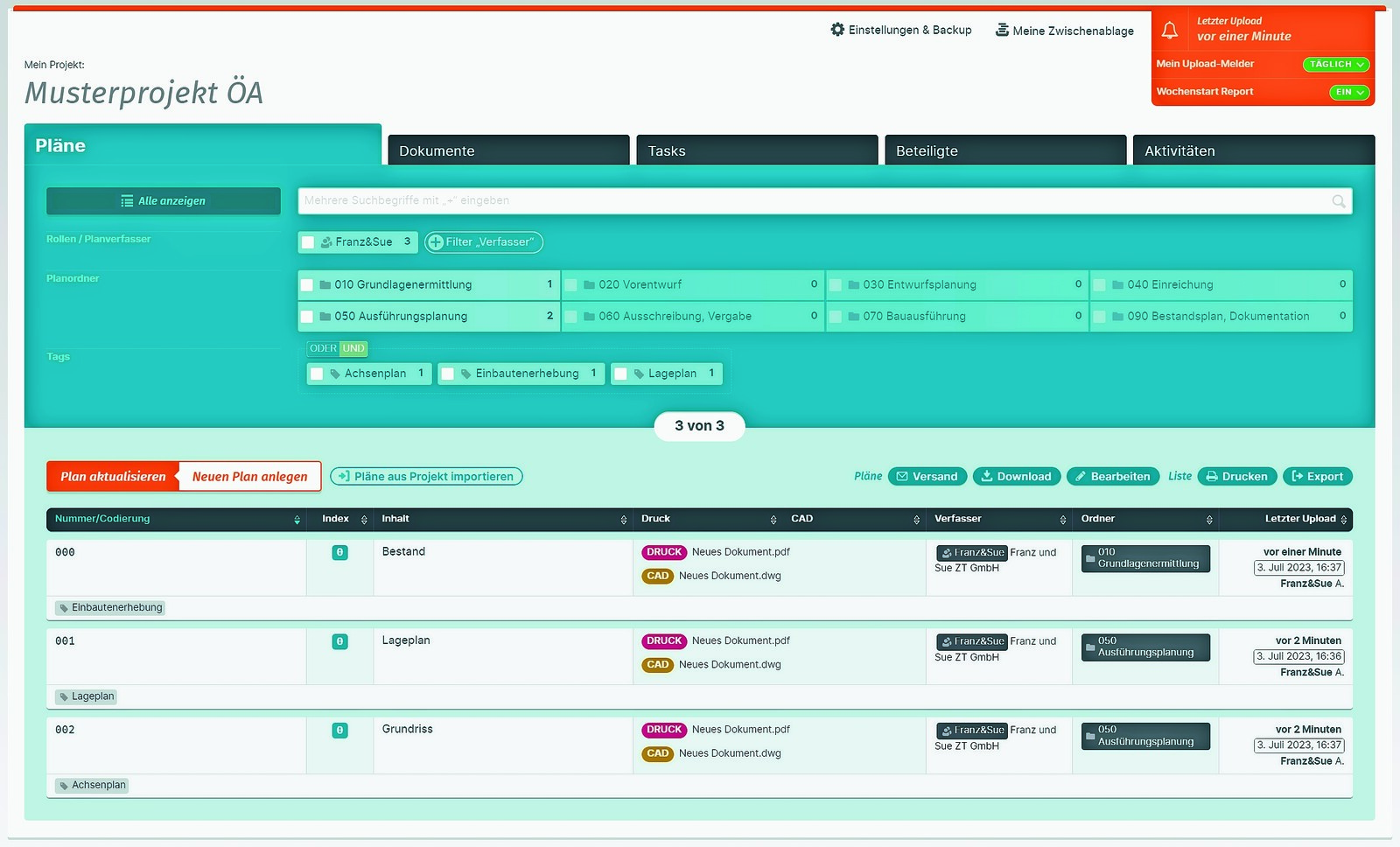The width and height of the screenshot is (1400, 847).
Task: Open Meine Zwischenablage clipboard icon
Action: point(1002,31)
